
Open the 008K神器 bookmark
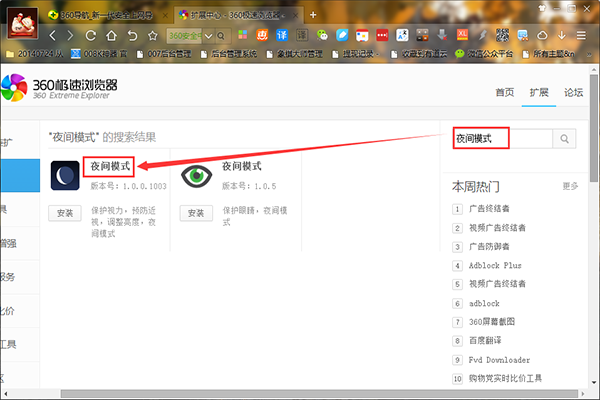pos(99,54)
